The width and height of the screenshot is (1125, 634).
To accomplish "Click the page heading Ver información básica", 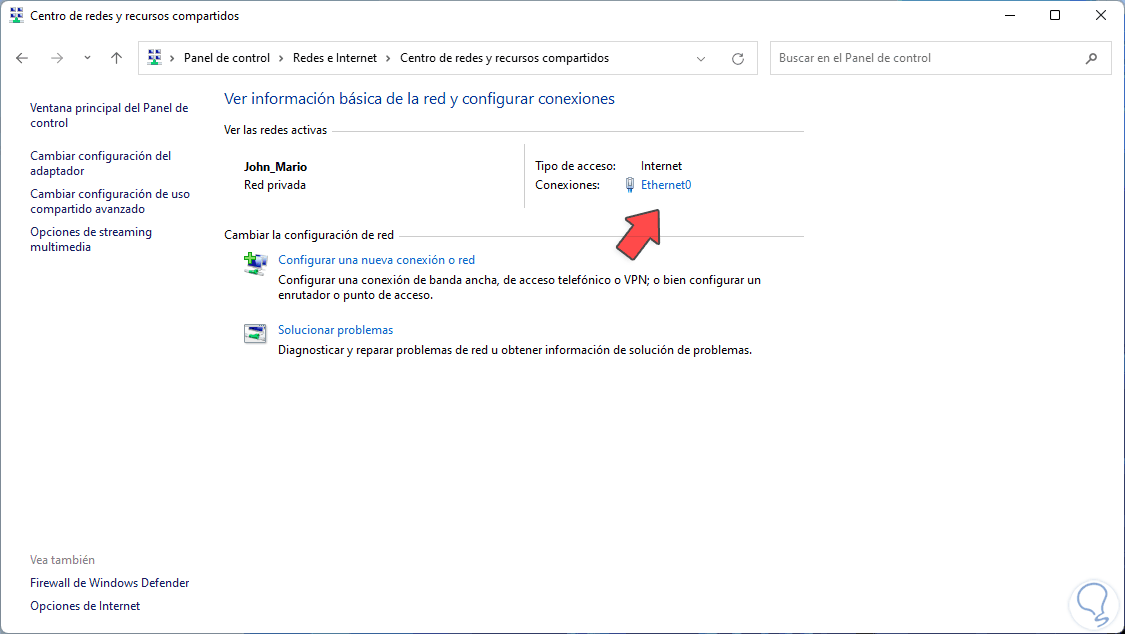I will 420,99.
